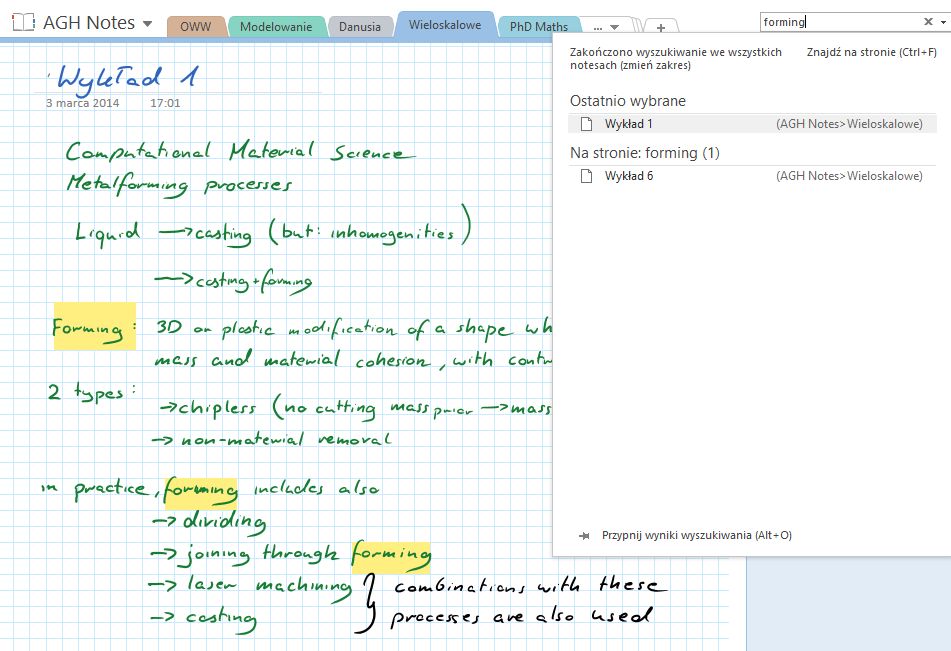
Task: Open the Wieloskalowe section tab
Action: point(445,25)
